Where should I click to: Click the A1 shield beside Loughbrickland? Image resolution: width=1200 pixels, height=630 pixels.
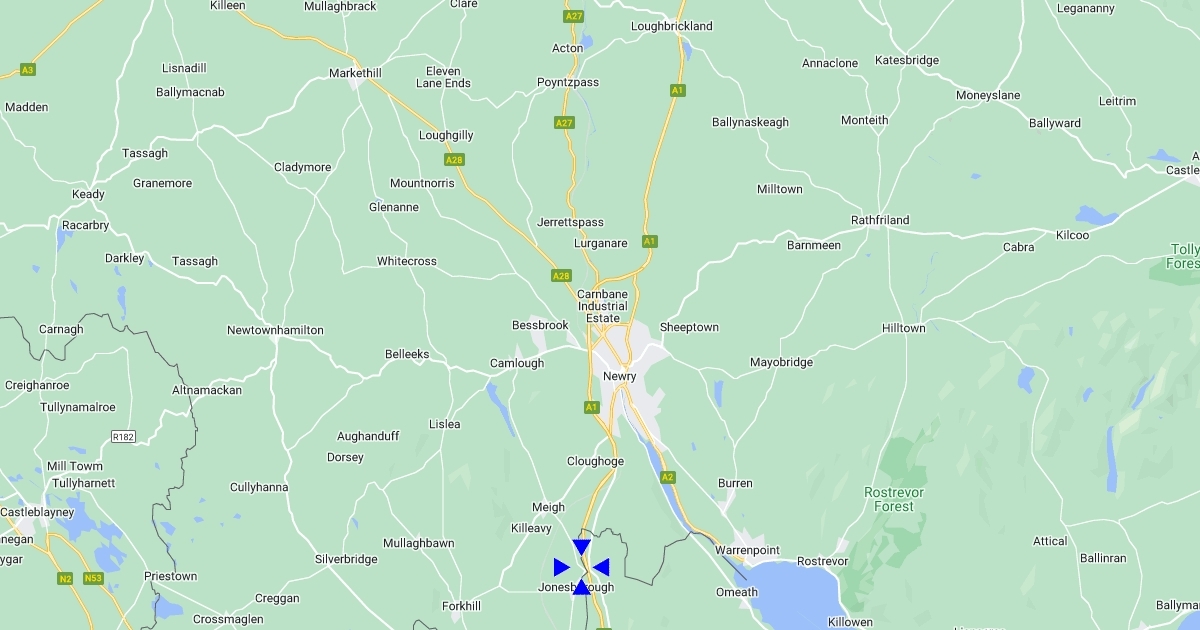click(x=677, y=90)
